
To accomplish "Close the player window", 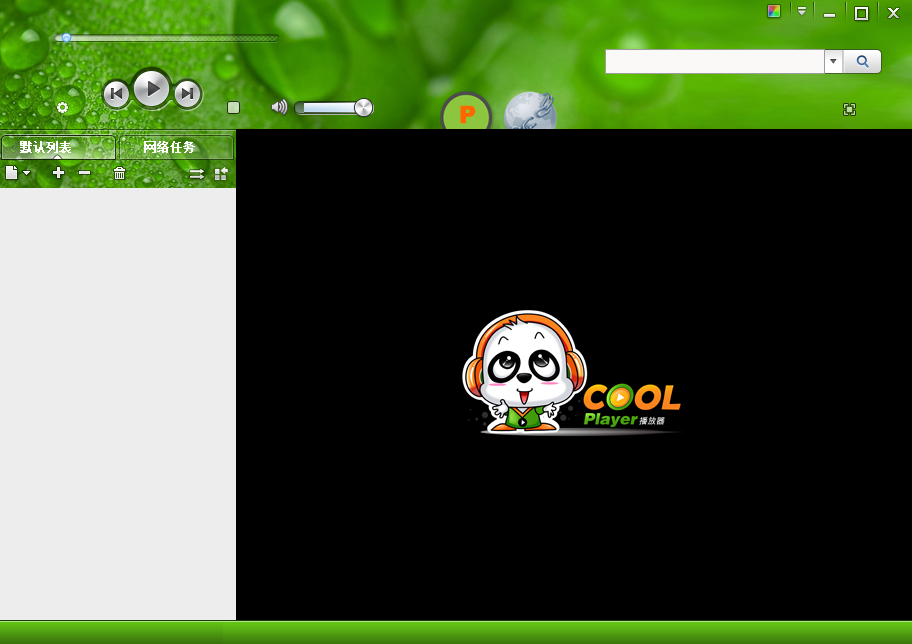I will 893,13.
